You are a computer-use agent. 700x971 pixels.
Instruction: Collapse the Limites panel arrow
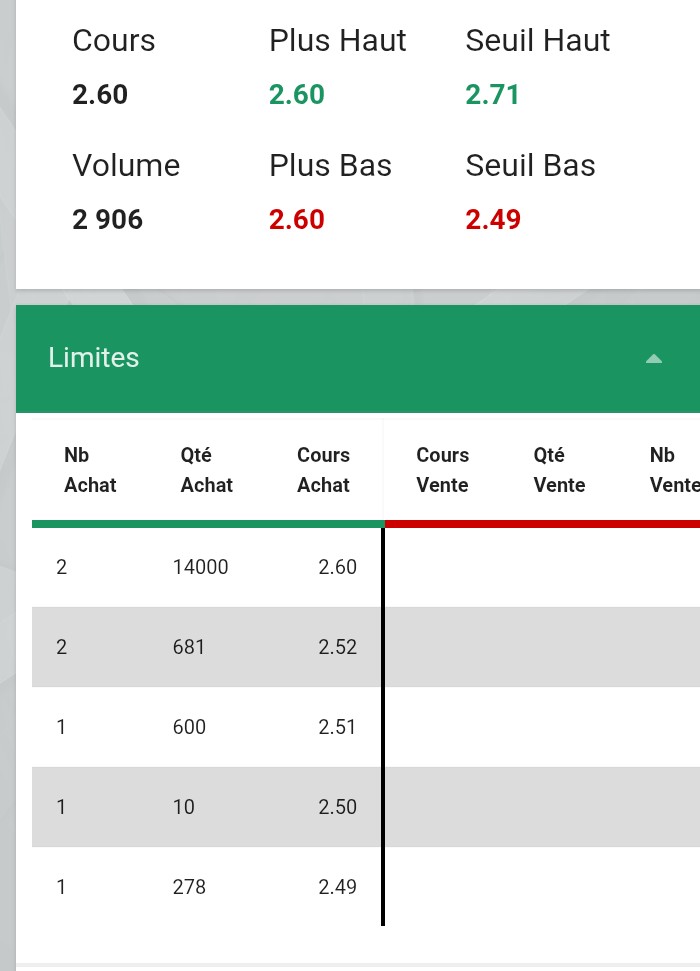pyautogui.click(x=654, y=359)
